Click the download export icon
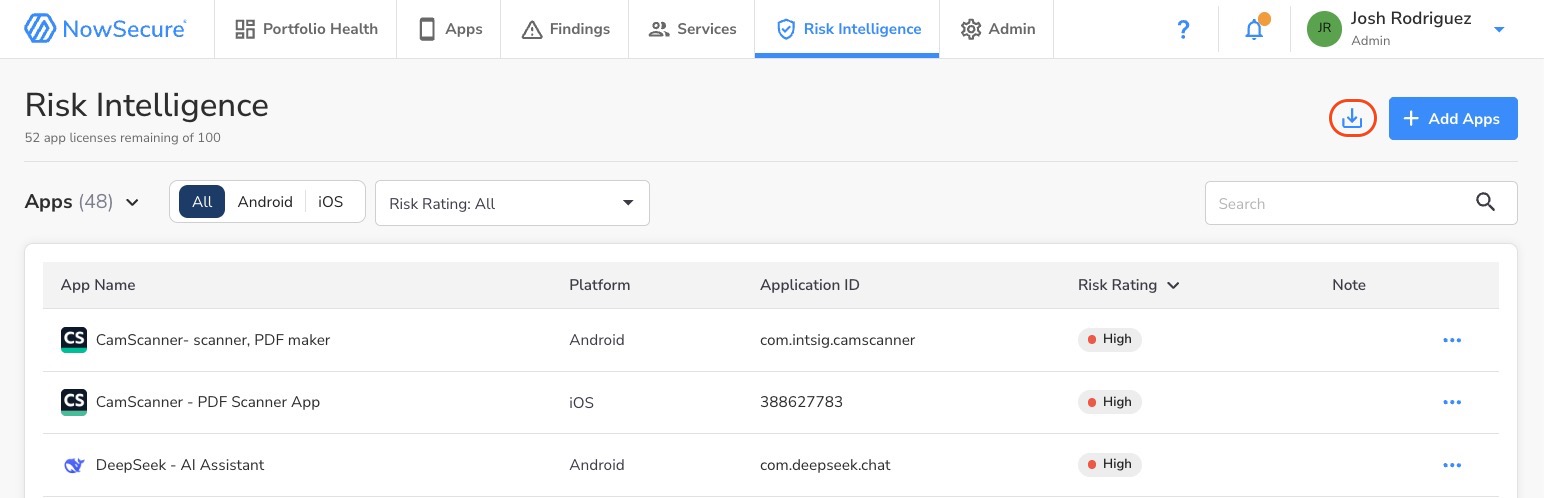 [1352, 118]
